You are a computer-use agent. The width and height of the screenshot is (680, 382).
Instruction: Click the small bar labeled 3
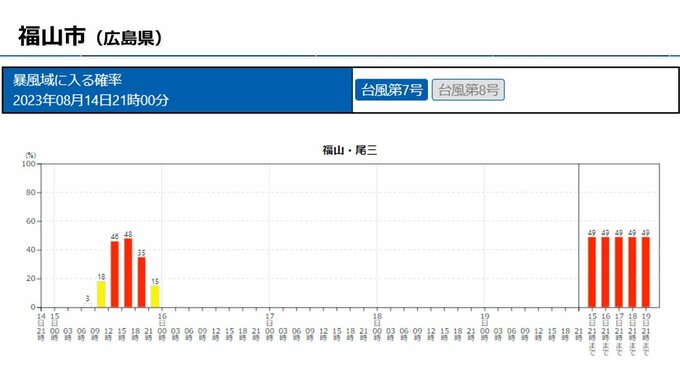(88, 305)
